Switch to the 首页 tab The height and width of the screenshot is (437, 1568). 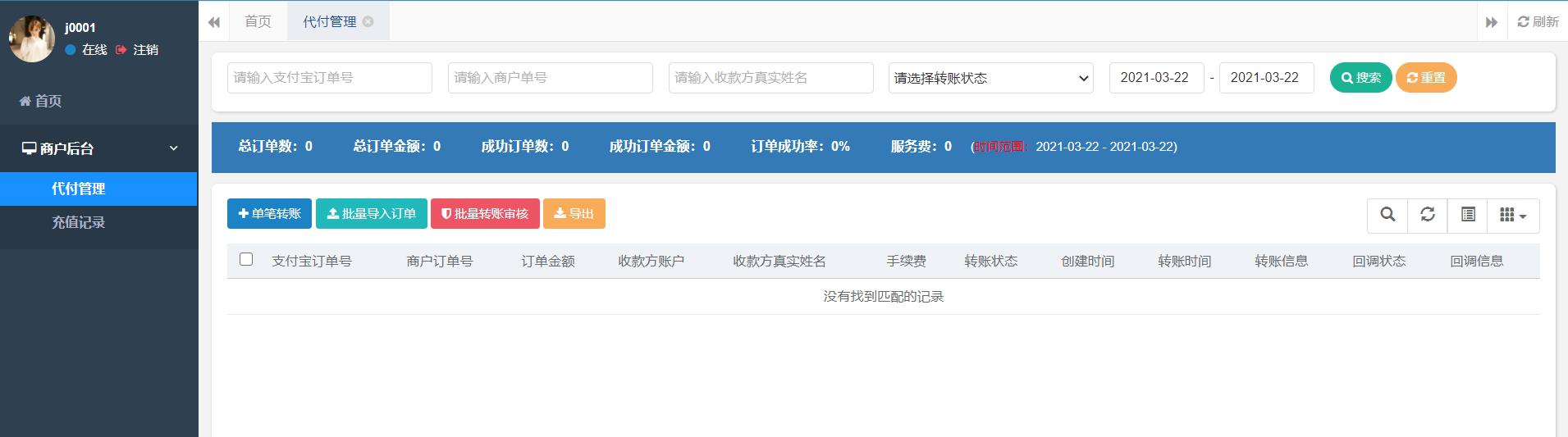(x=258, y=22)
